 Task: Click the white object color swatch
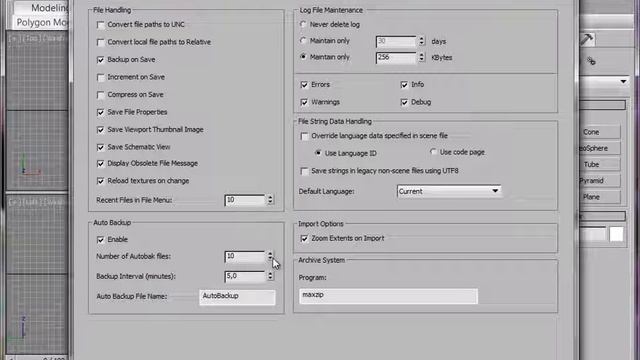coord(616,234)
